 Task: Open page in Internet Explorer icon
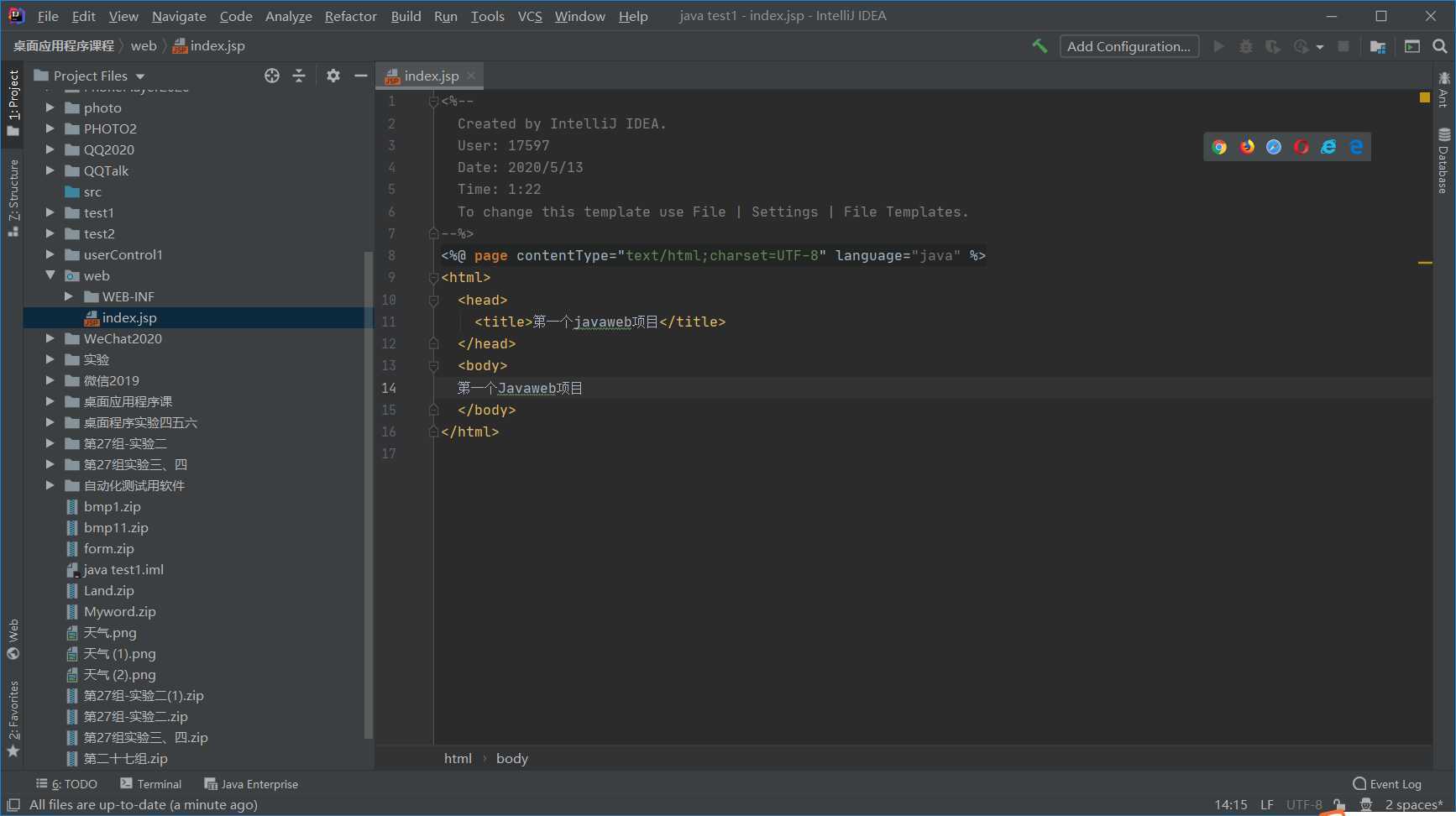pyautogui.click(x=1328, y=147)
